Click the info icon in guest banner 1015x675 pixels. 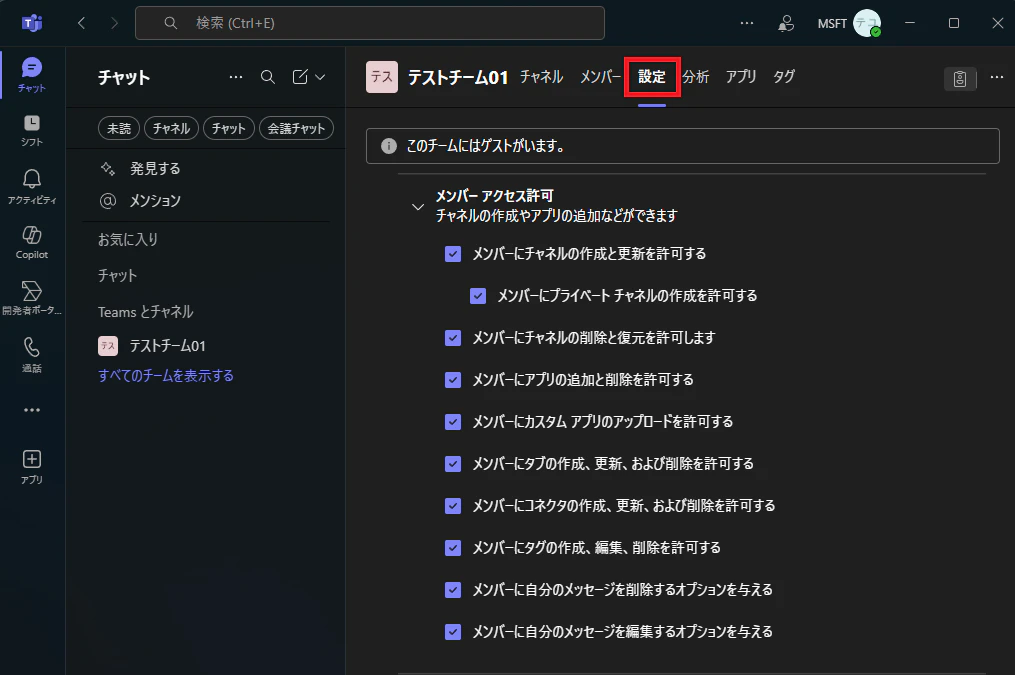(x=388, y=146)
